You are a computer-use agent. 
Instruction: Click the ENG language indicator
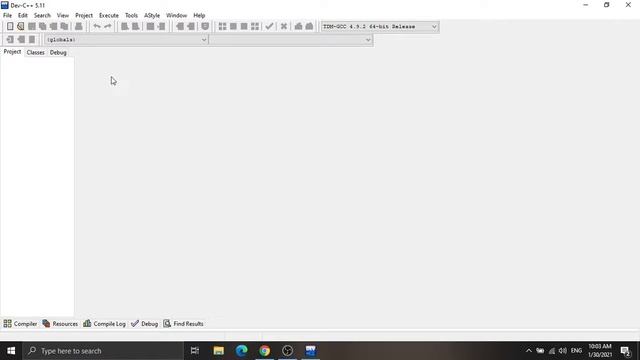pos(576,351)
